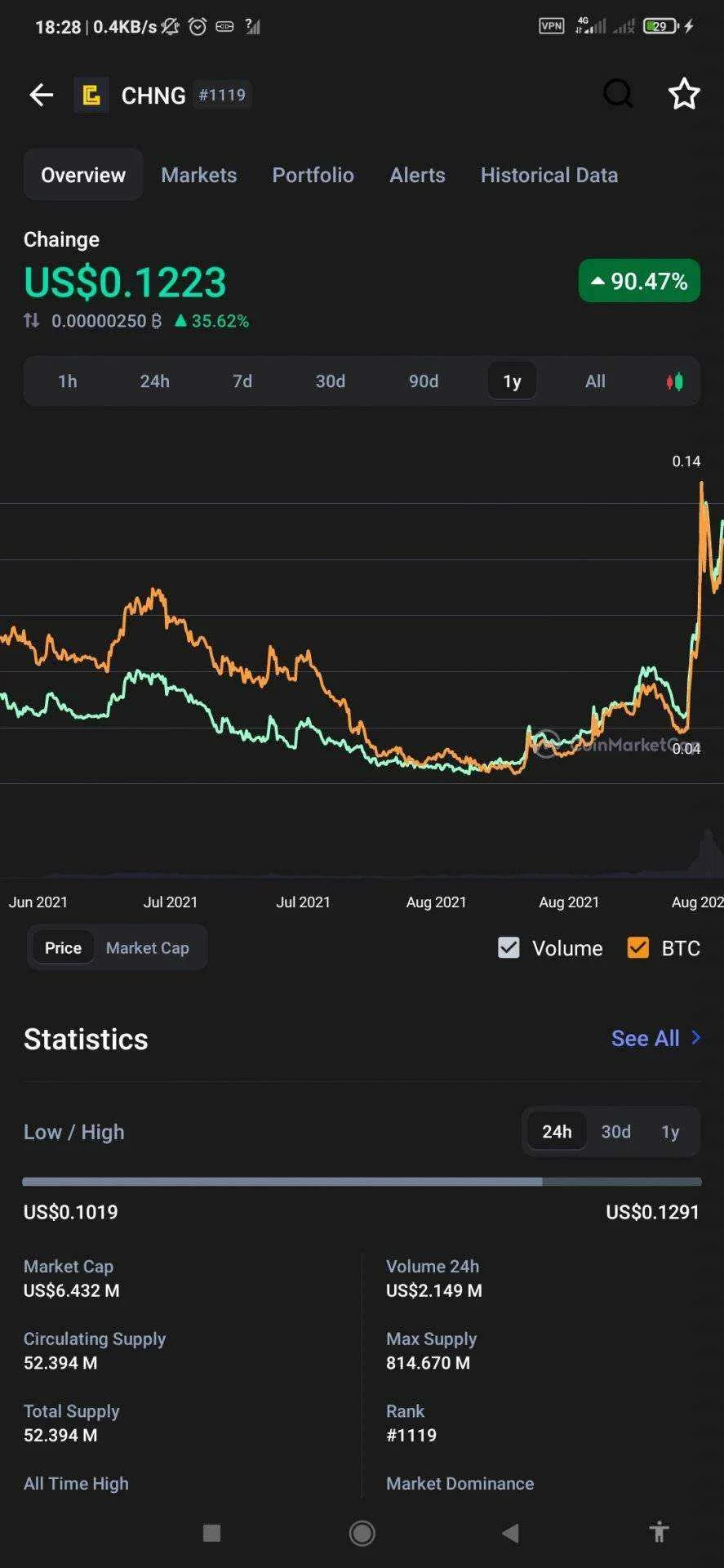724x1568 pixels.
Task: Set chart timeframe to 30d
Action: 331,381
